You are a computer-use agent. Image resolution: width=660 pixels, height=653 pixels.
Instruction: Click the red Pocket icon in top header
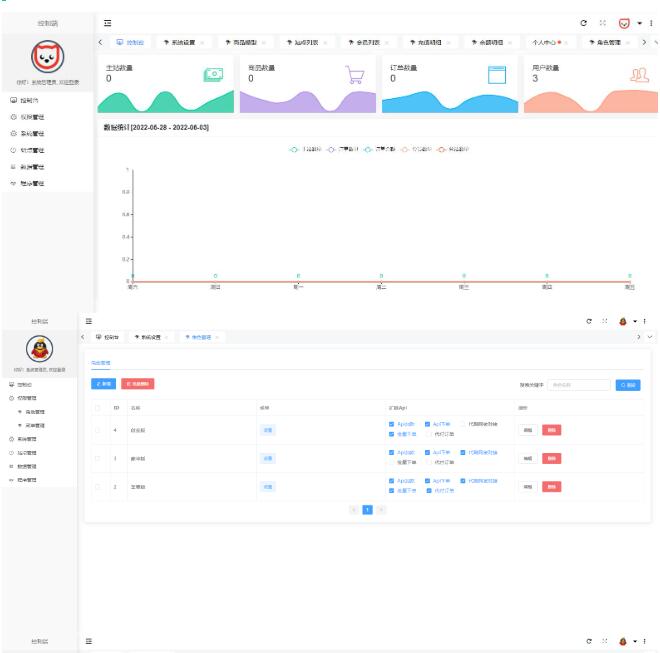623,23
